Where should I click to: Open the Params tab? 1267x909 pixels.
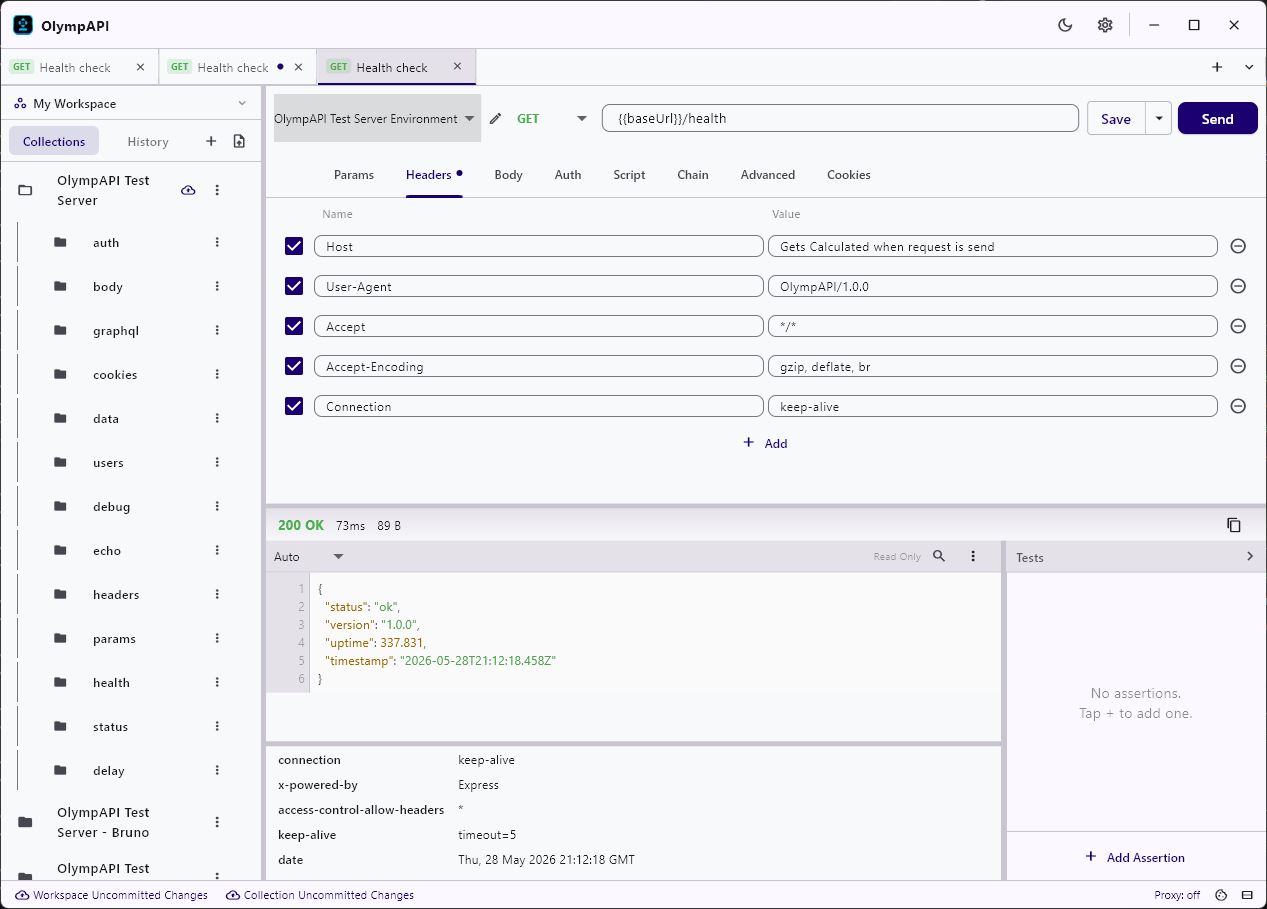tap(354, 175)
